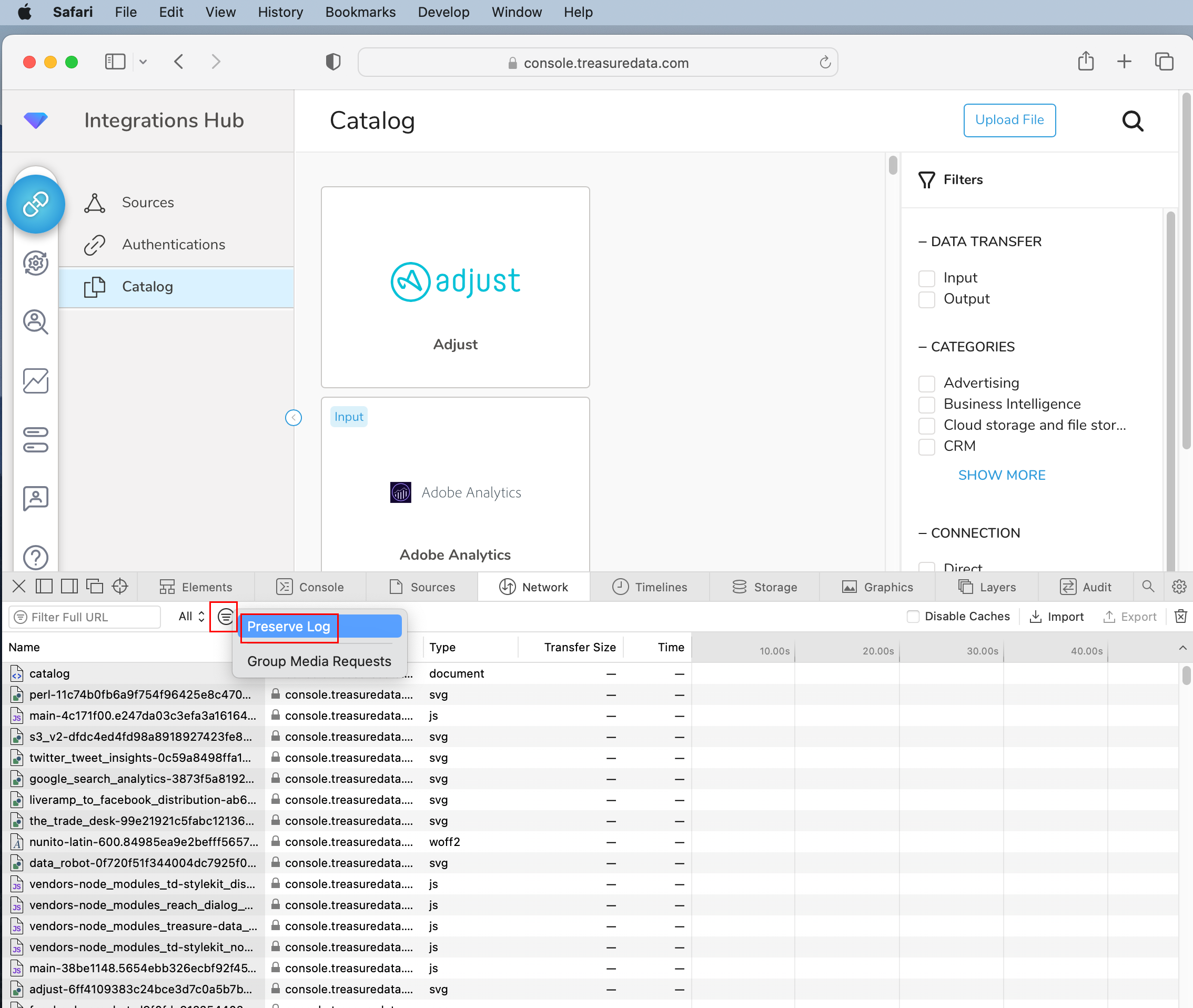
Task: Click the Safari share icon
Action: point(1085,62)
